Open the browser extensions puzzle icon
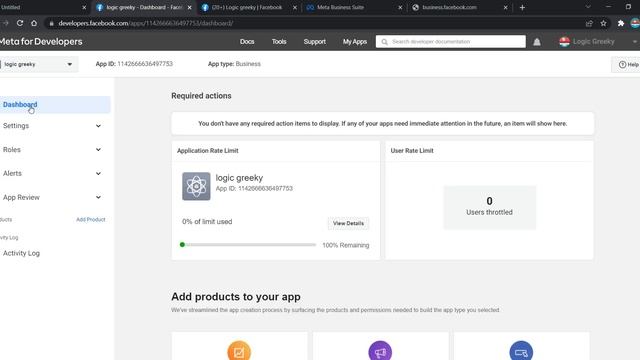 click(x=620, y=23)
